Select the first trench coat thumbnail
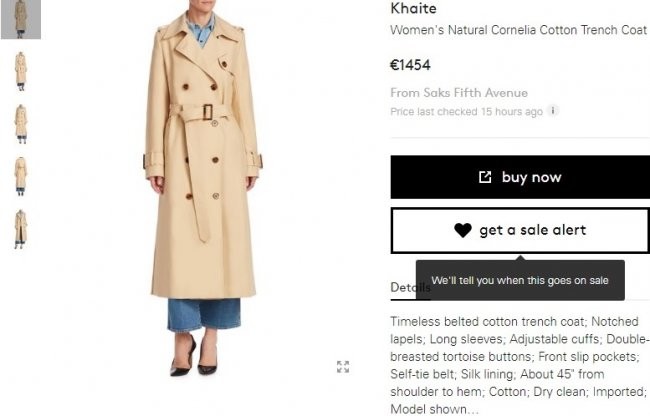This screenshot has height=416, width=650. [x=21, y=19]
